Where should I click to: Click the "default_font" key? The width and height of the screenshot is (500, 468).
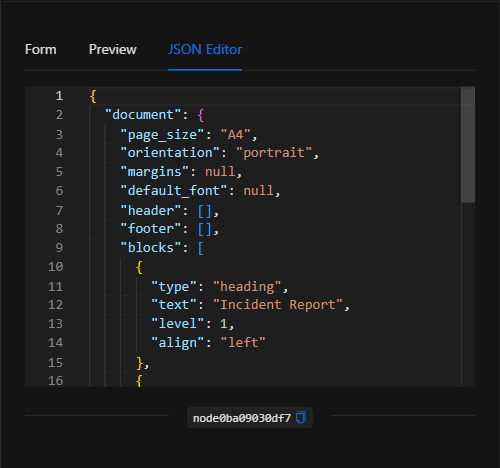point(174,191)
